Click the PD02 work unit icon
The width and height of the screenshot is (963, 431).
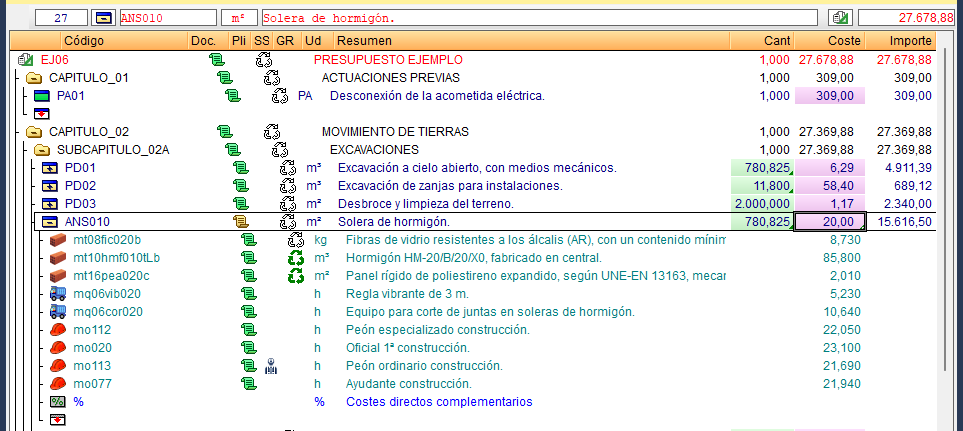click(x=49, y=186)
